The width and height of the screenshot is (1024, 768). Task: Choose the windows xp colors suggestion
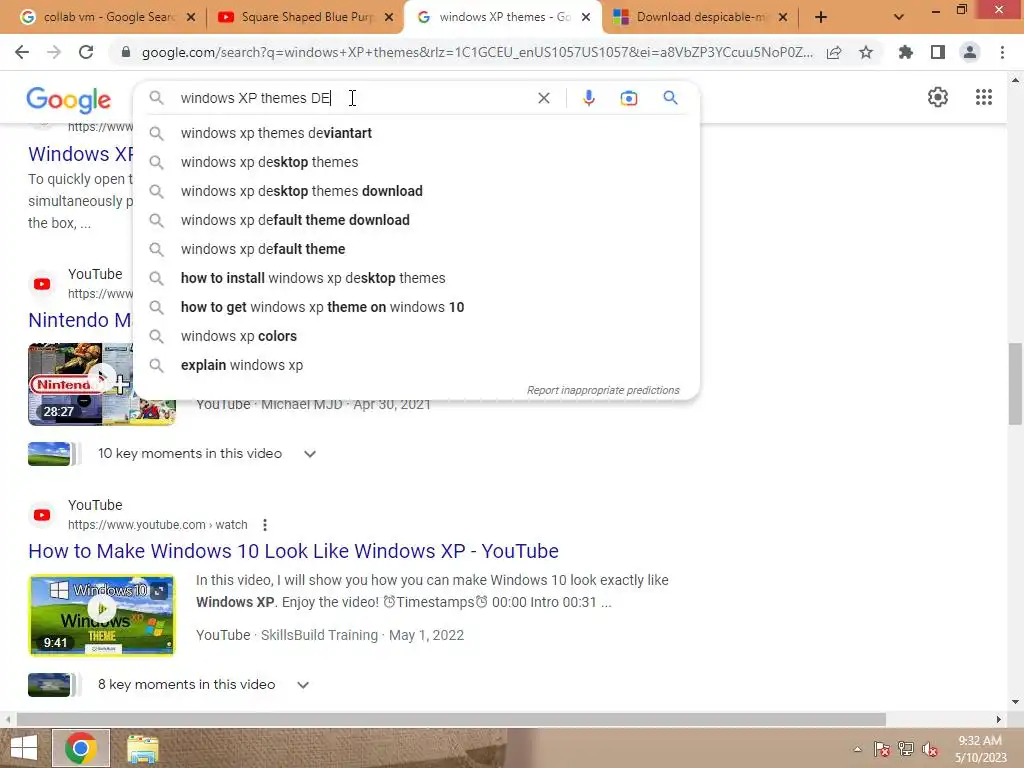pos(417,336)
